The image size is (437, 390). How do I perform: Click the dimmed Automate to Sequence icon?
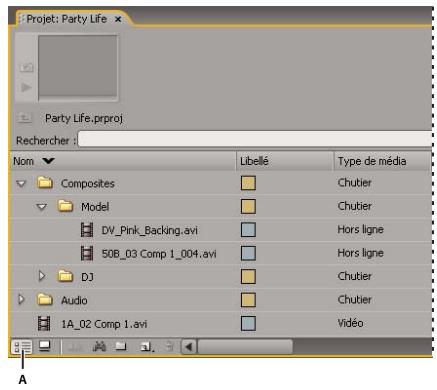click(x=75, y=347)
